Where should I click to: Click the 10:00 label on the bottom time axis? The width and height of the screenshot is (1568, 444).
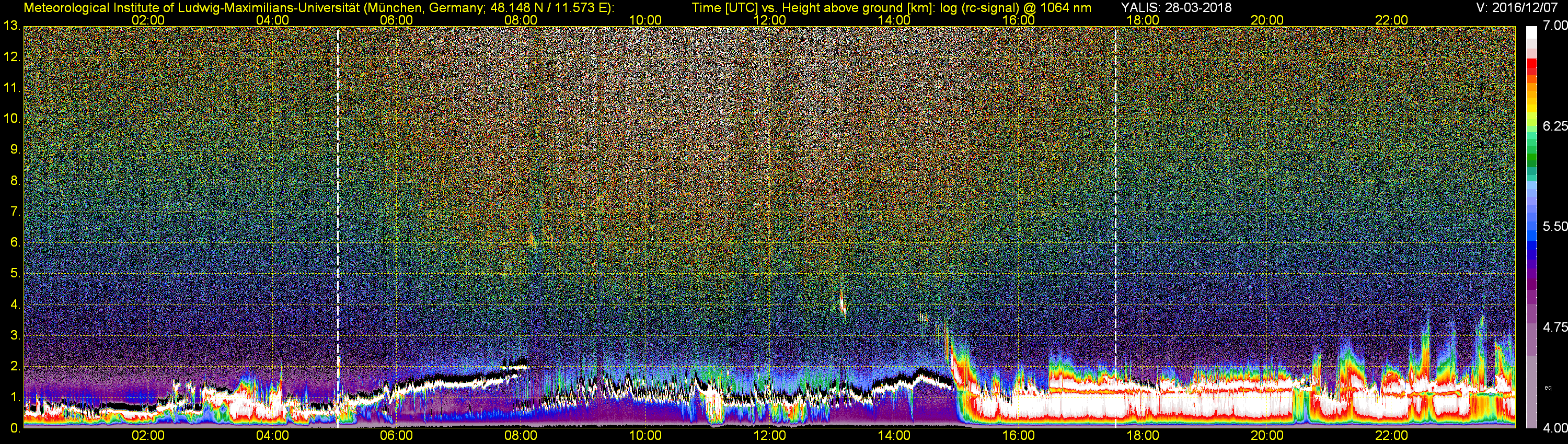pos(645,436)
